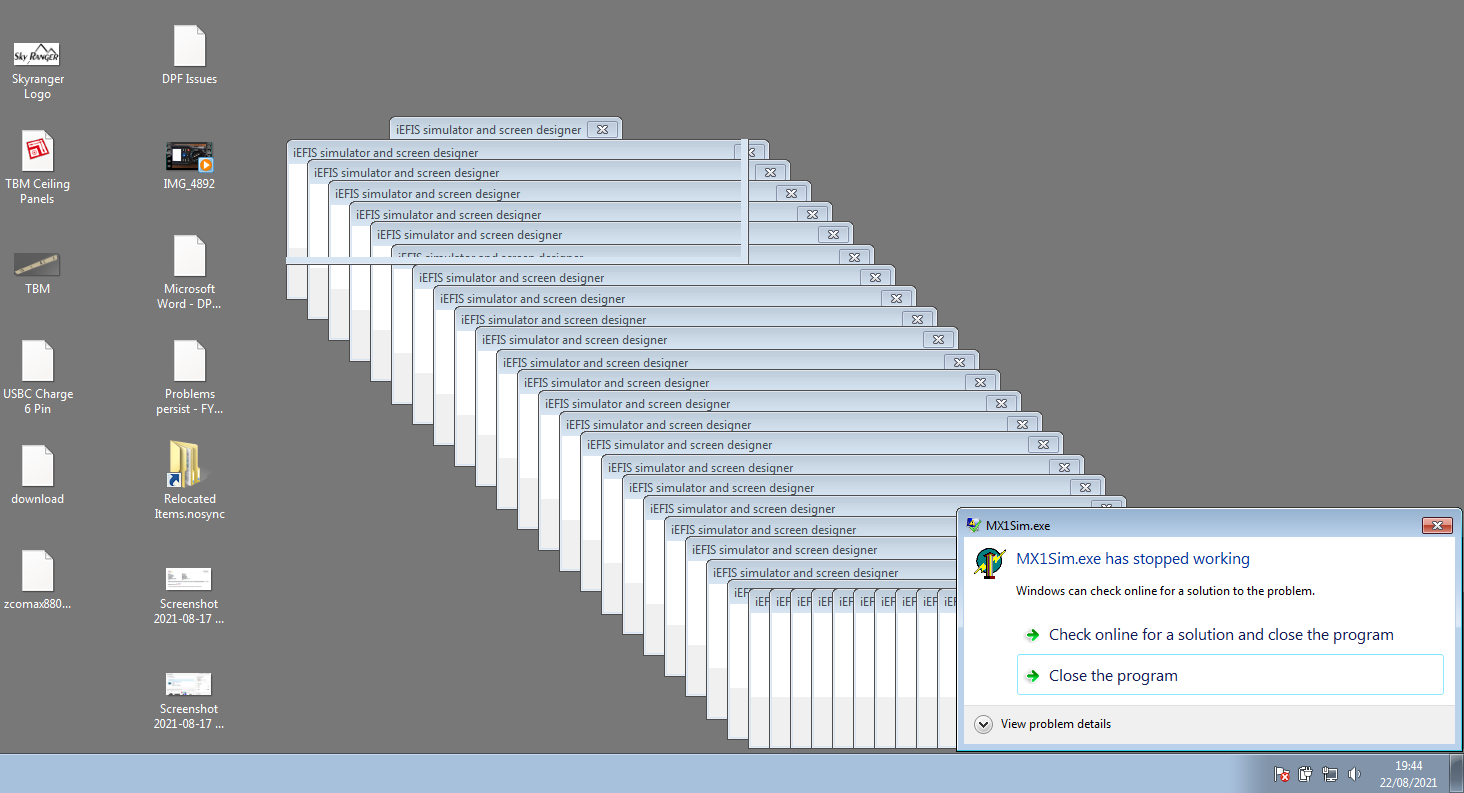Select the Skyranger Logo desktop icon
This screenshot has height=793, width=1464.
[x=37, y=70]
